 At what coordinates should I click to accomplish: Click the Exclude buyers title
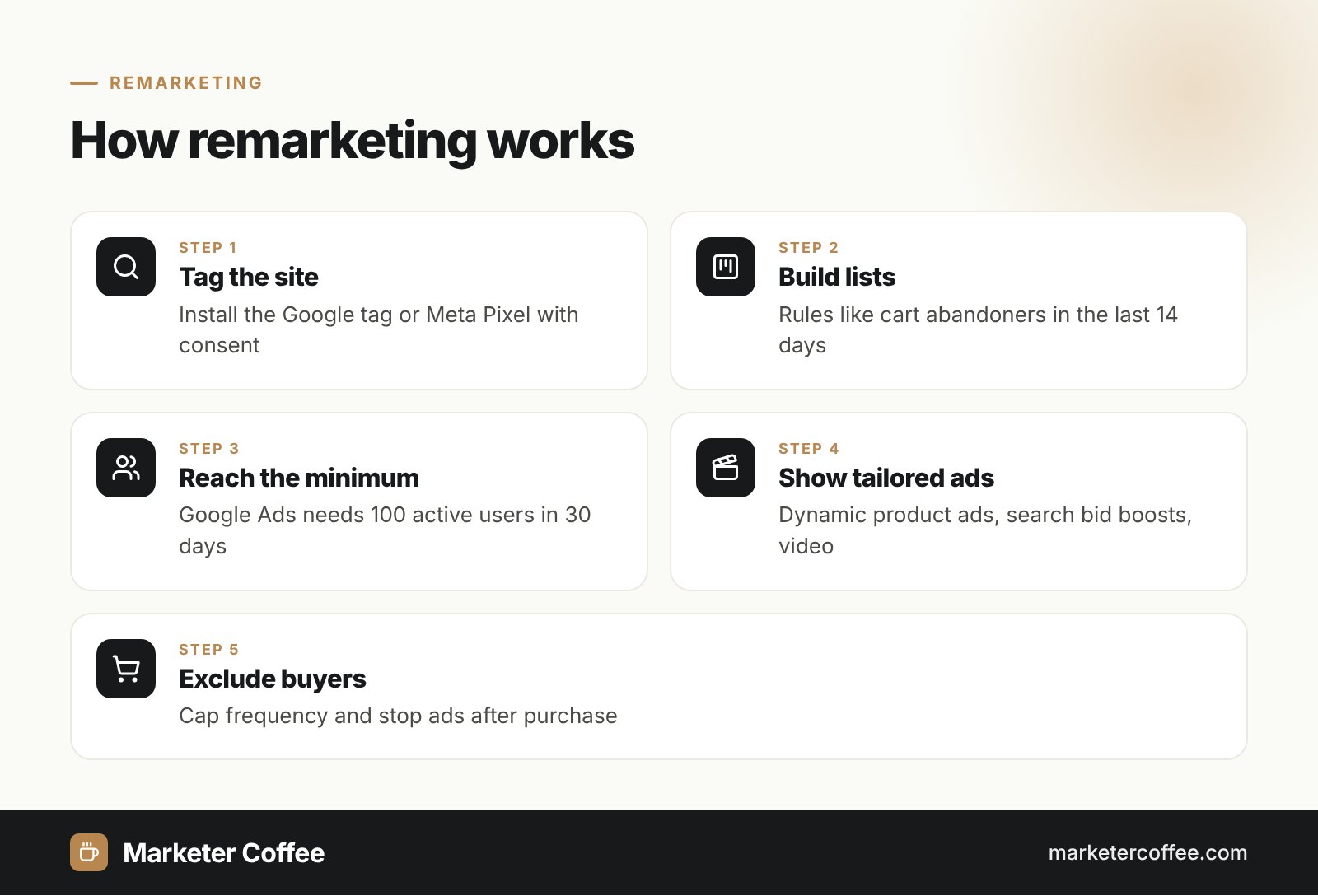point(273,679)
